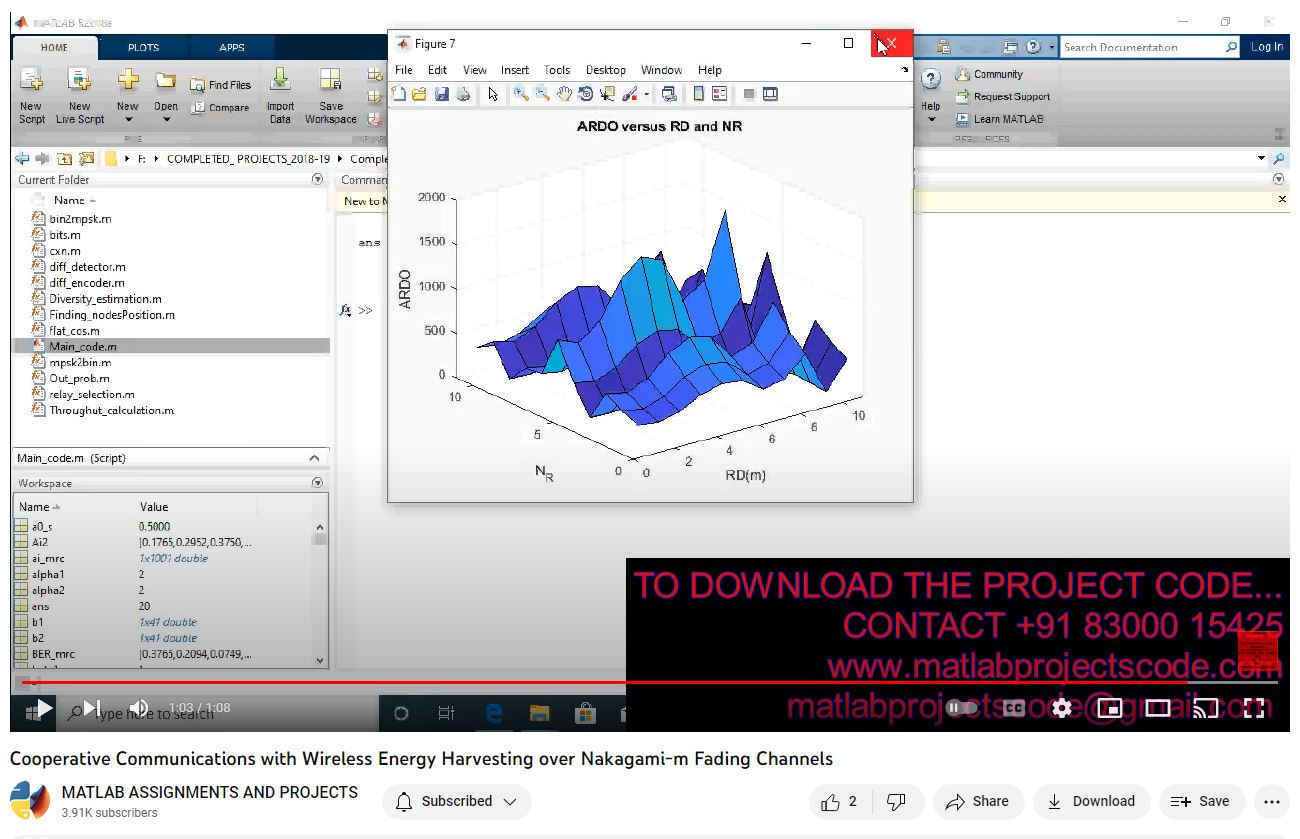1300x839 pixels.
Task: Select the Rotate 3D tool
Action: click(586, 94)
